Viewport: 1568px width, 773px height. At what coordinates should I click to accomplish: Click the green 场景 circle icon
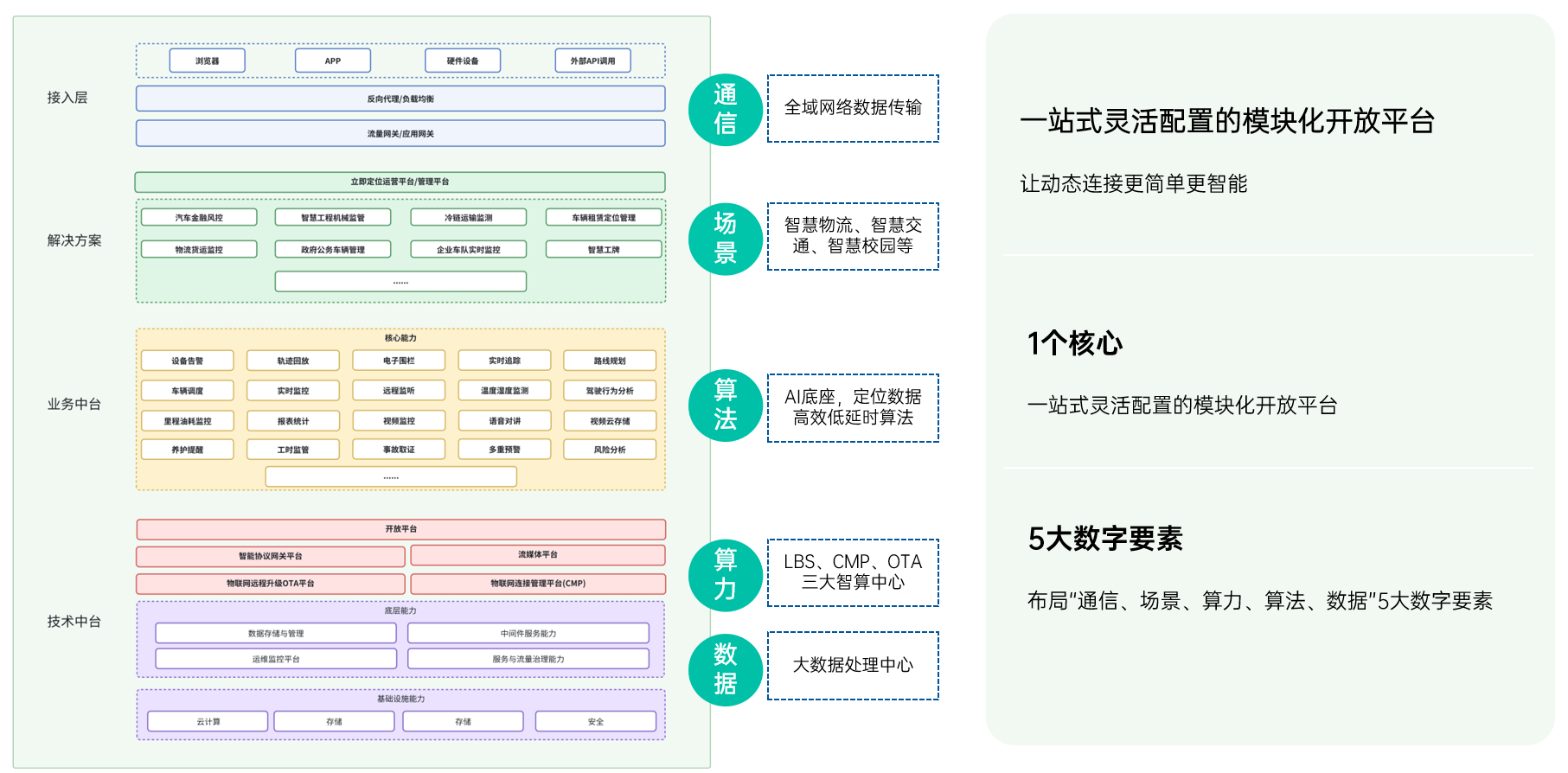pos(725,238)
